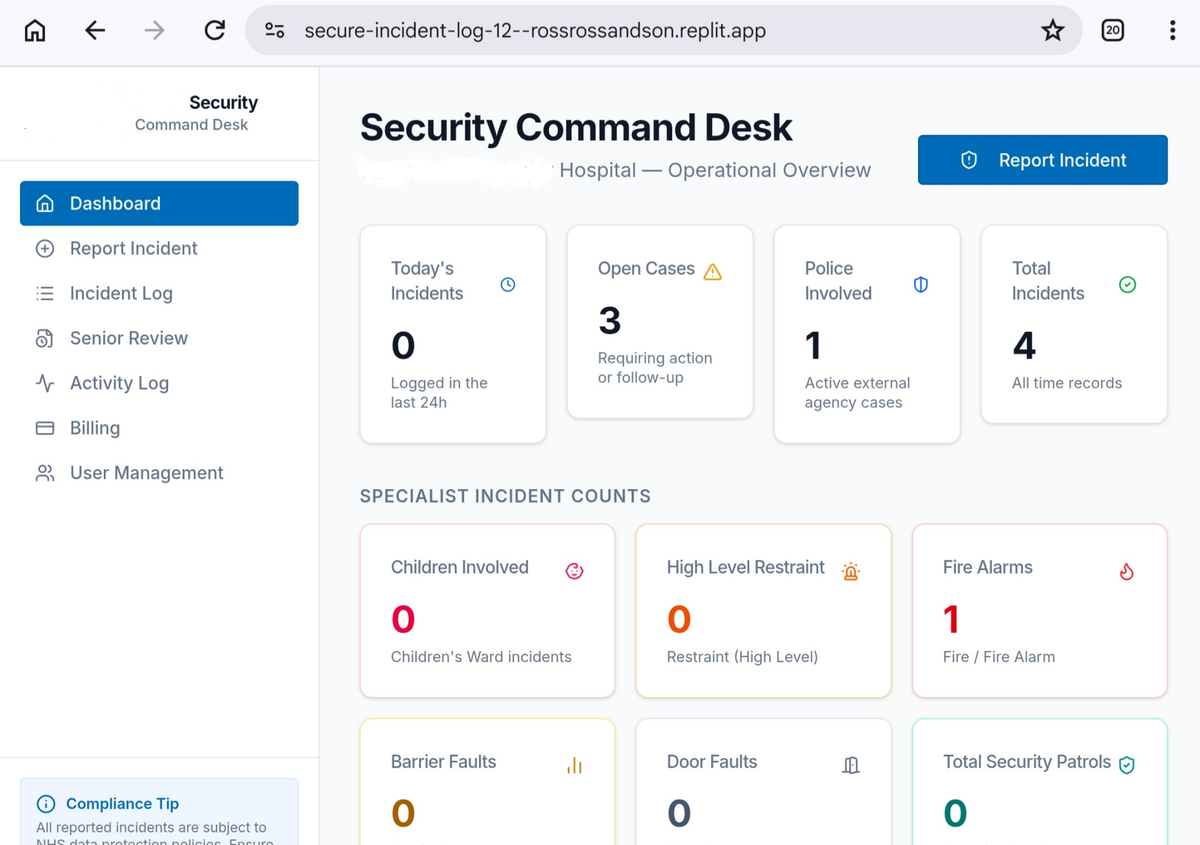Open the Activity Log page
Screen dimensions: 1200x845
click(159, 383)
